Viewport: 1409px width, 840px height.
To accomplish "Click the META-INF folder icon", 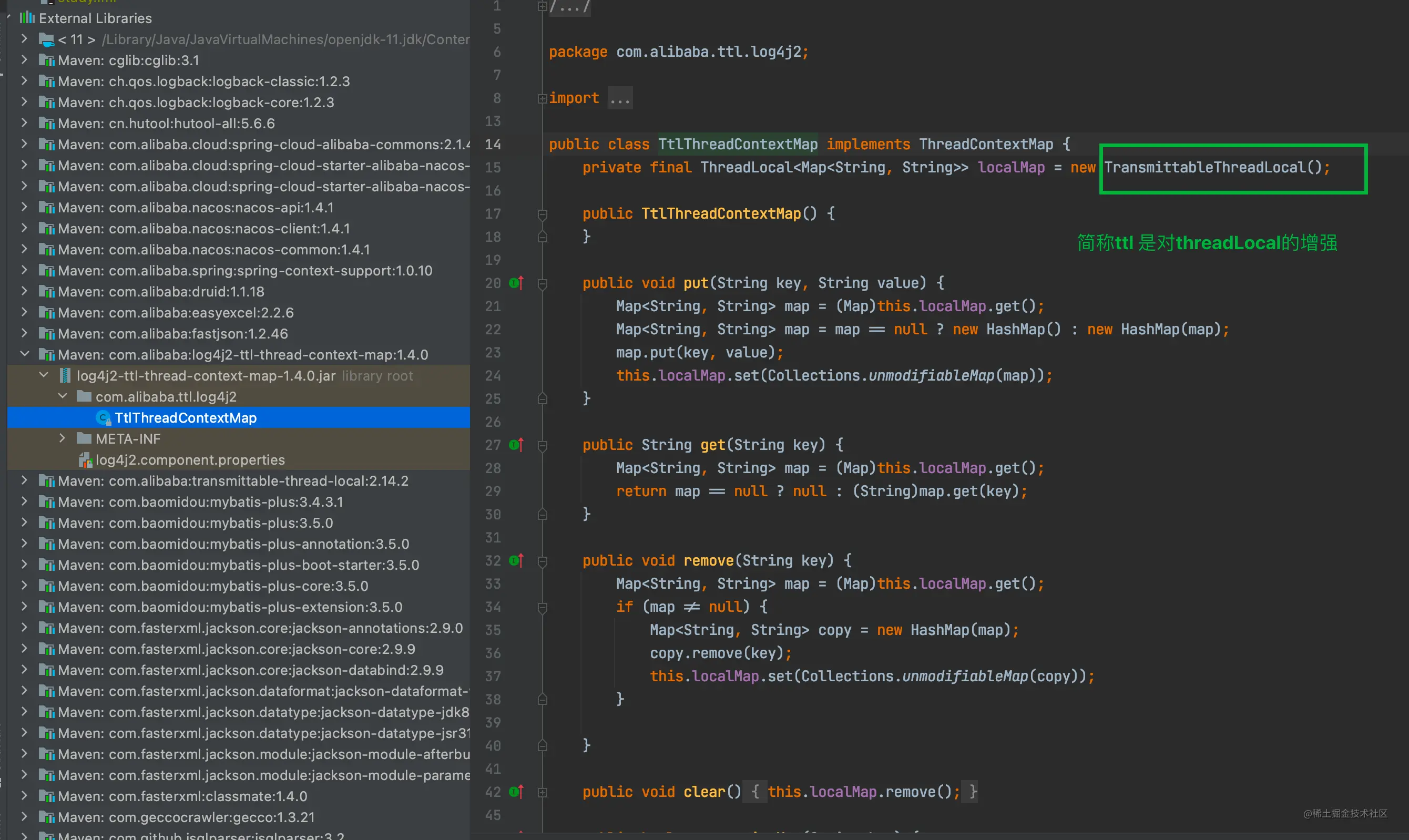I will (84, 439).
